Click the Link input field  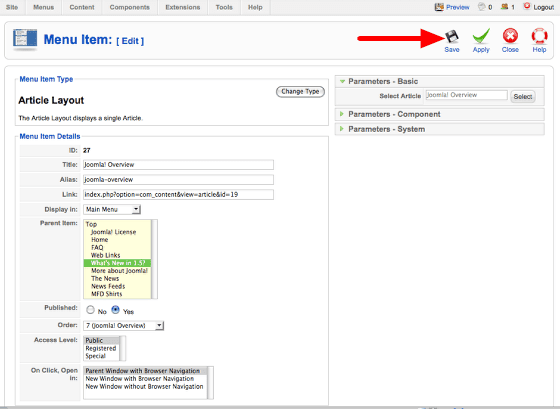pyautogui.click(x=178, y=195)
